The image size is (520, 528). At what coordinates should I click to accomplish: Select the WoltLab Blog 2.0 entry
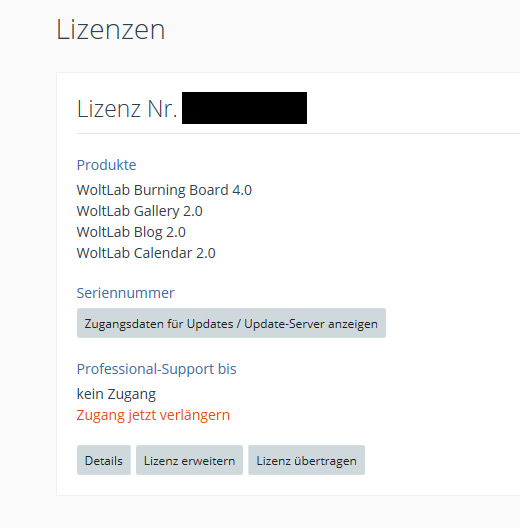[x=131, y=232]
